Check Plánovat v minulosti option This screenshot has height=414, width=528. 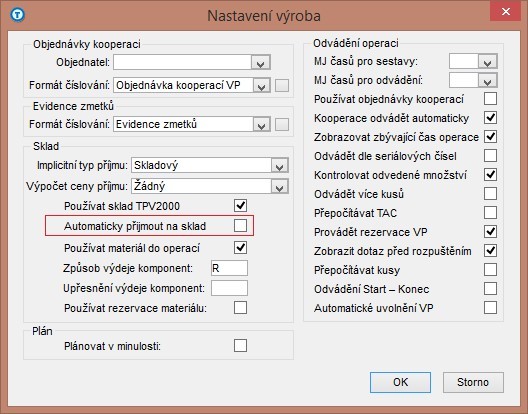point(240,346)
